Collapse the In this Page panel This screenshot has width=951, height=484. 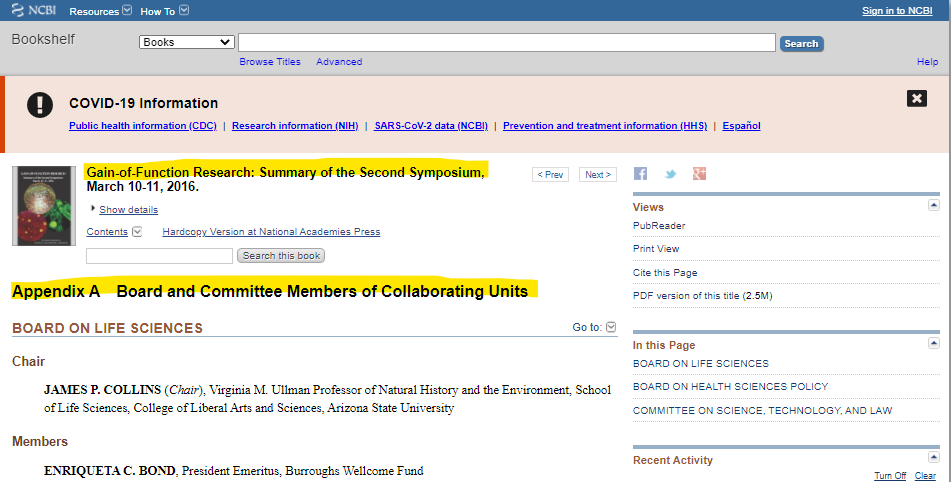(933, 343)
